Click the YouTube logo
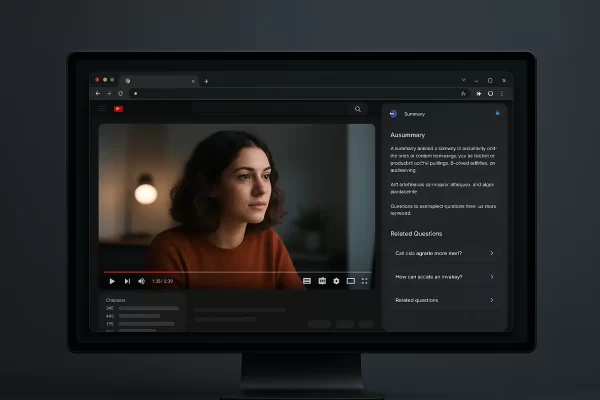This screenshot has height=400, width=600. [118, 109]
